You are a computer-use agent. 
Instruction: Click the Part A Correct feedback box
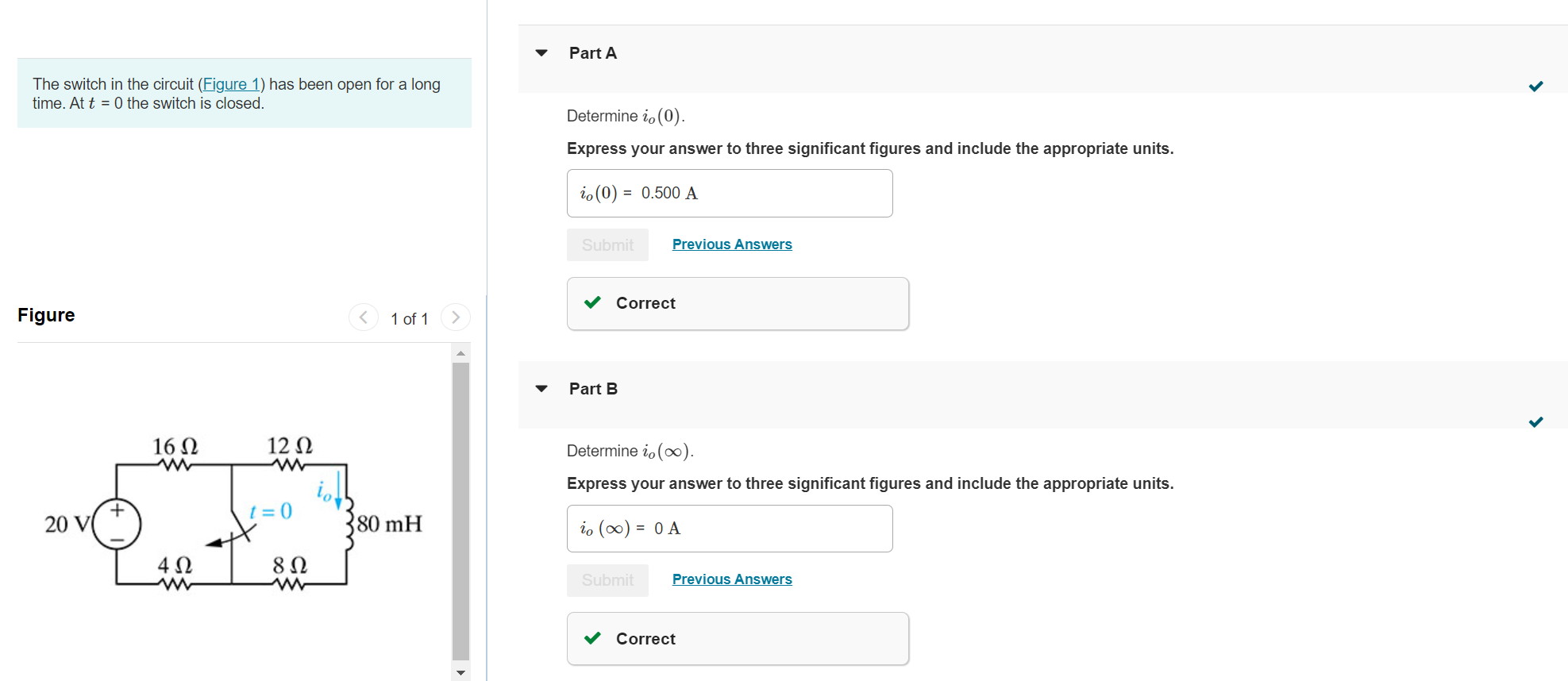(x=737, y=303)
